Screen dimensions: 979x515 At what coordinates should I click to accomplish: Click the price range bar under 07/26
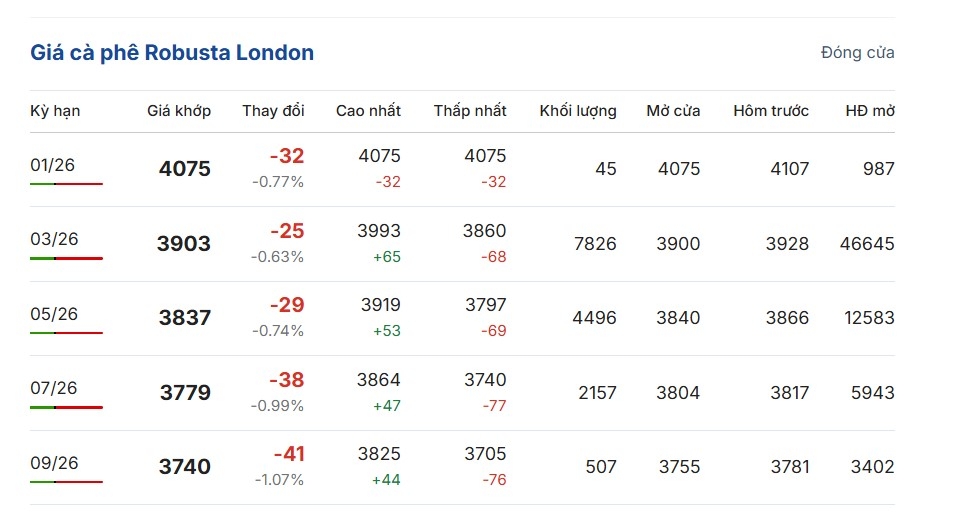[x=66, y=407]
